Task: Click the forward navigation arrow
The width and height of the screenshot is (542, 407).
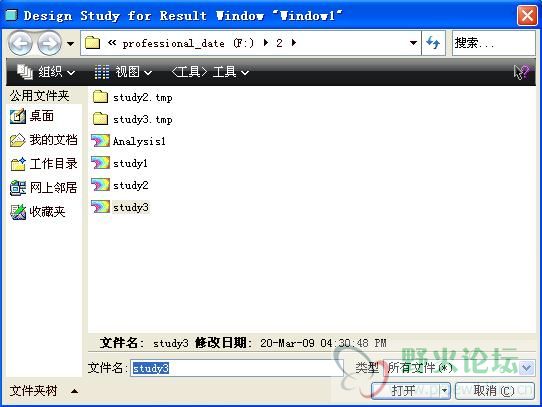Action: (x=49, y=43)
